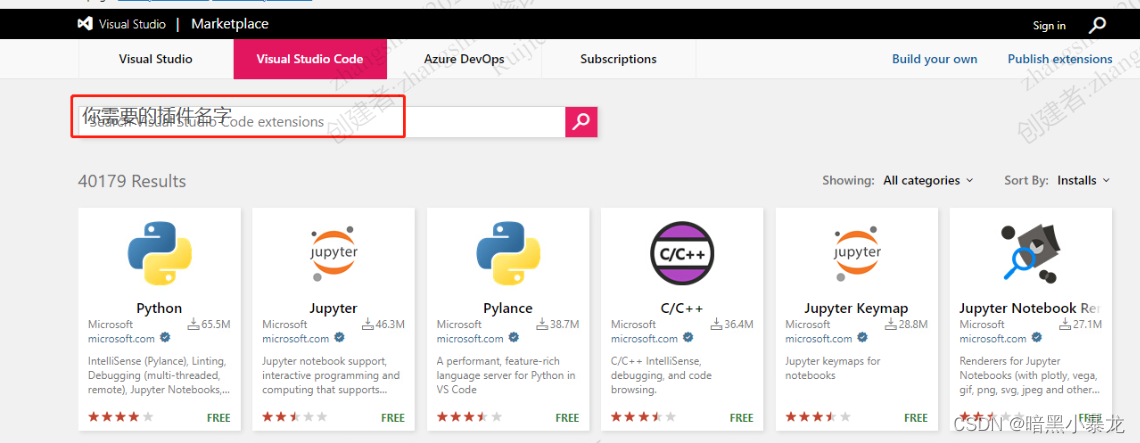Viewport: 1140px width, 443px height.
Task: Click the Marketplace header title
Action: point(230,24)
